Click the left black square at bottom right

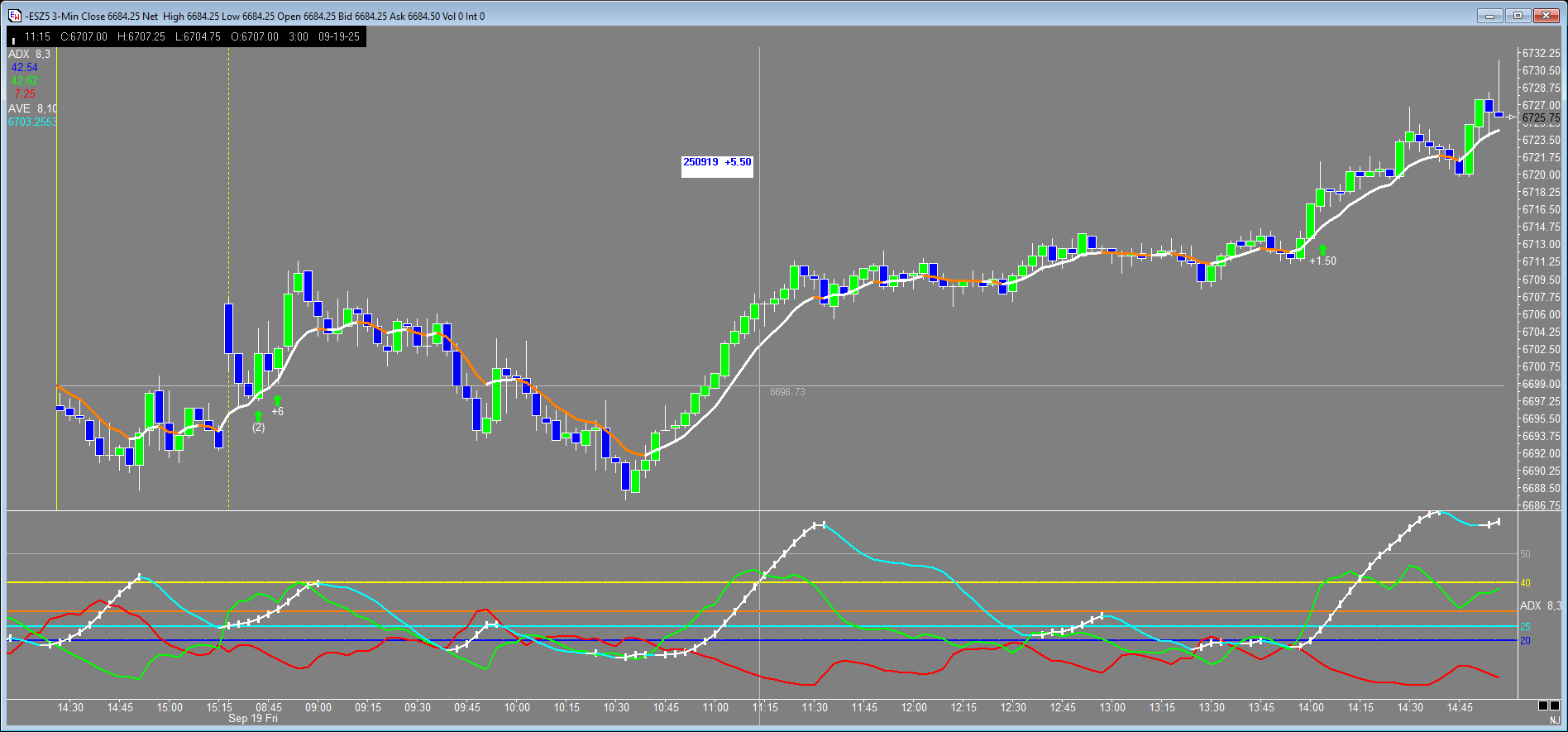click(1543, 706)
